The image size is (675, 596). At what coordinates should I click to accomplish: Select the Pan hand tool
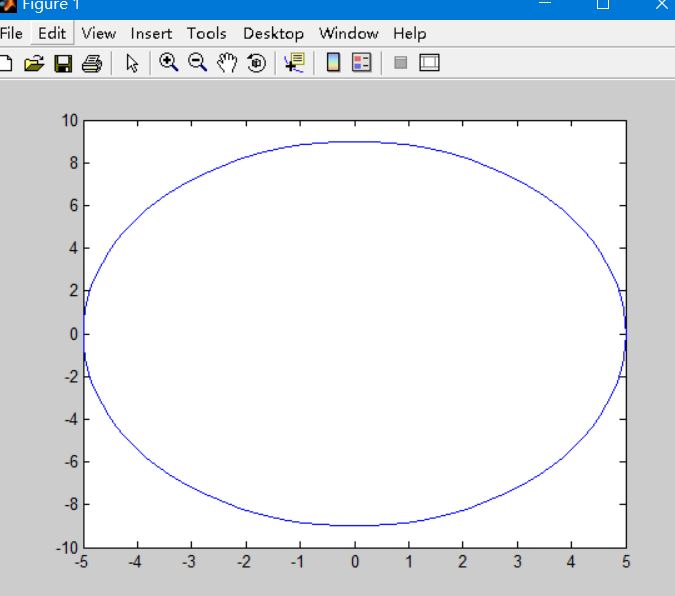(x=227, y=63)
